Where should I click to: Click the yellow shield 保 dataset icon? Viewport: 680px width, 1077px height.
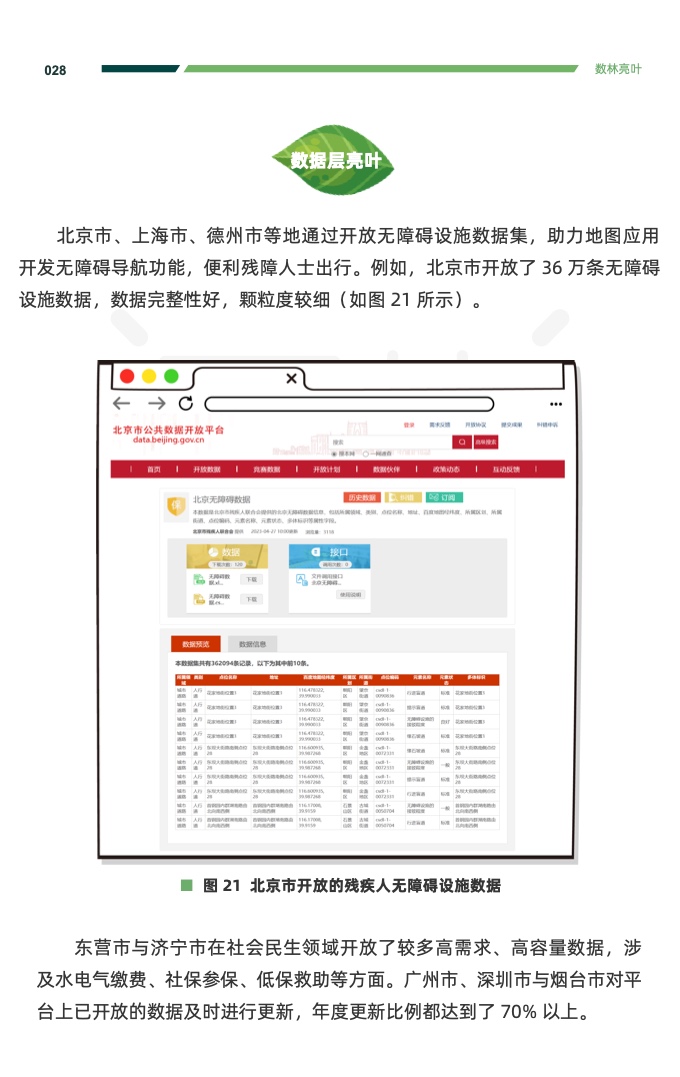177,506
